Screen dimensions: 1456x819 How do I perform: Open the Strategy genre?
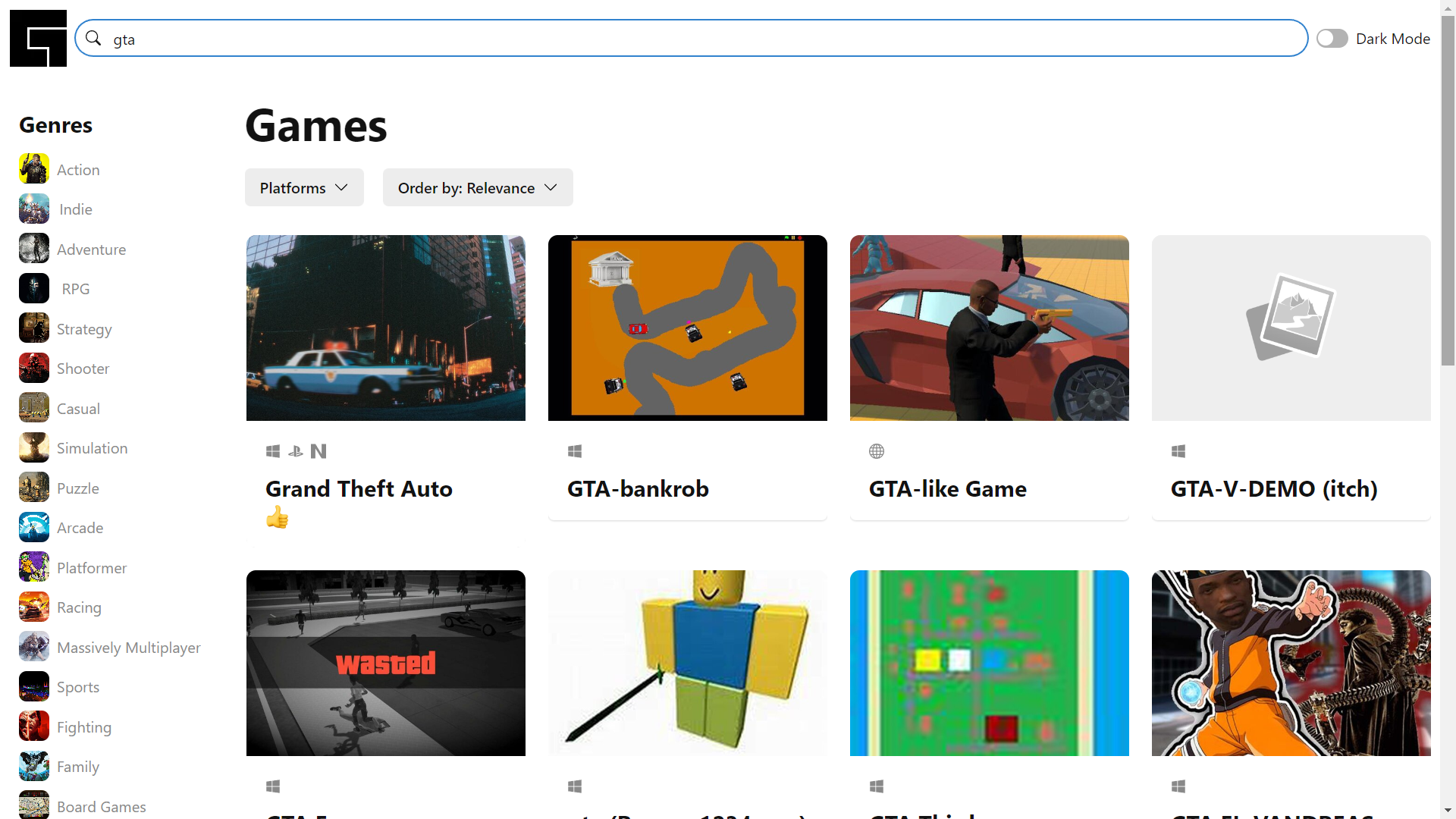coord(84,329)
